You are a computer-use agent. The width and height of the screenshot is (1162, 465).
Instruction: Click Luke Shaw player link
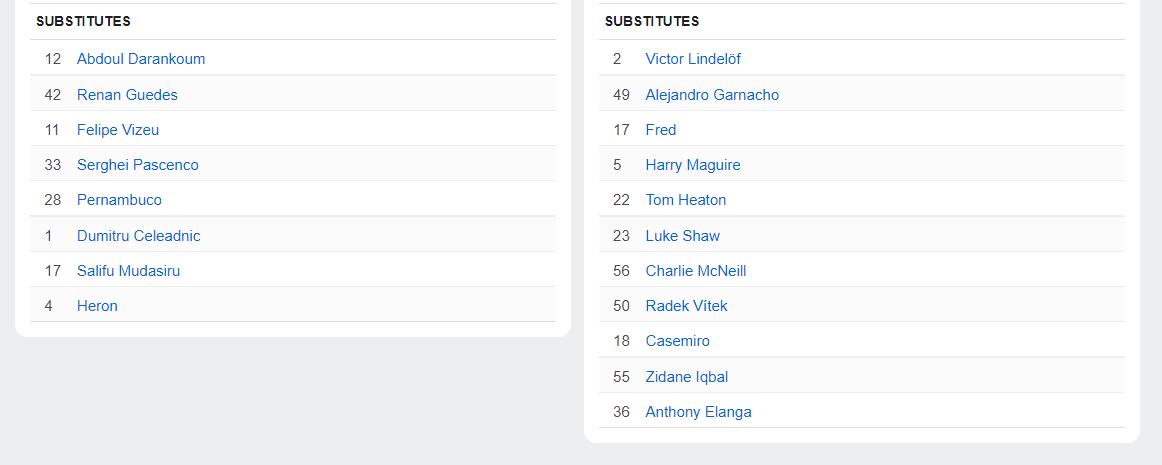[683, 236]
